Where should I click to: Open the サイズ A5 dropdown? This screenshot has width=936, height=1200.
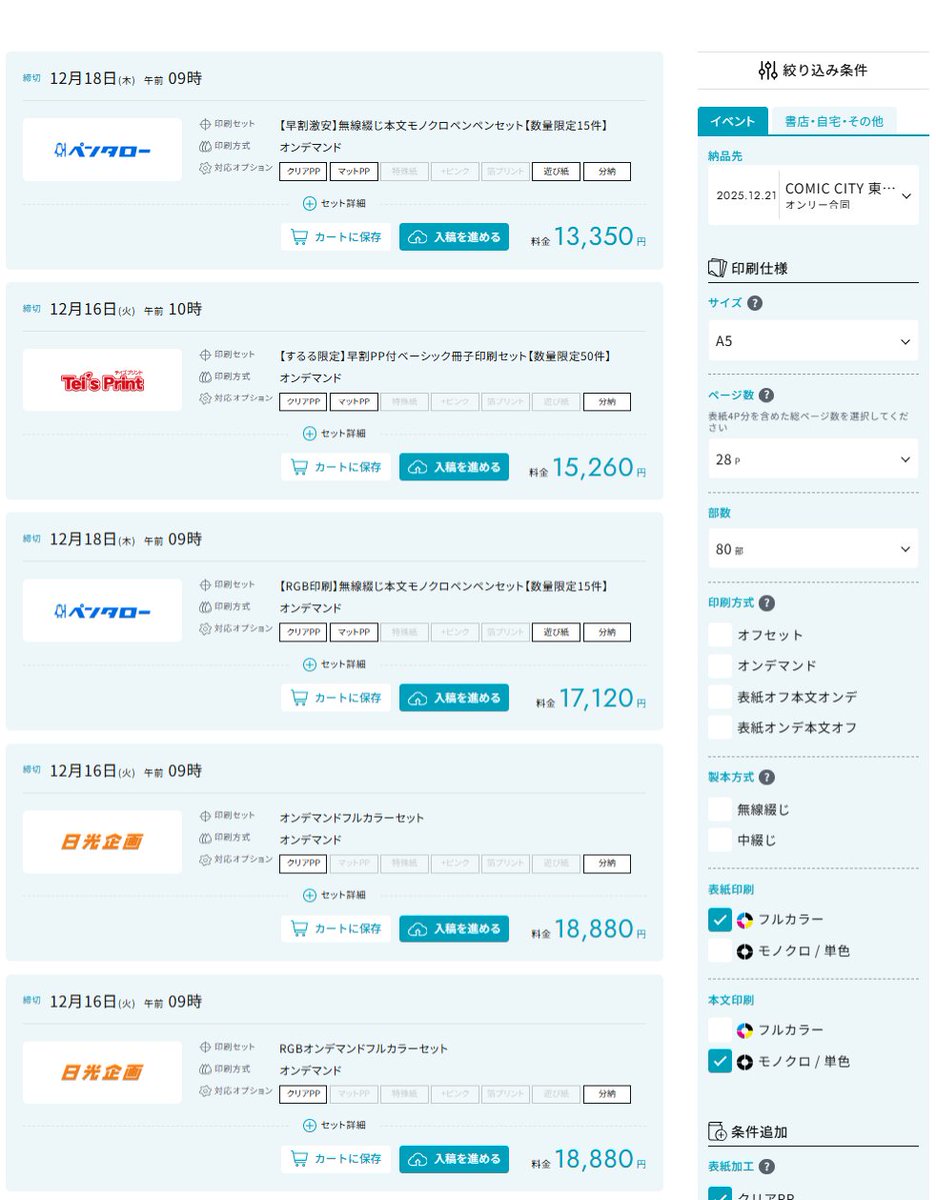click(813, 341)
